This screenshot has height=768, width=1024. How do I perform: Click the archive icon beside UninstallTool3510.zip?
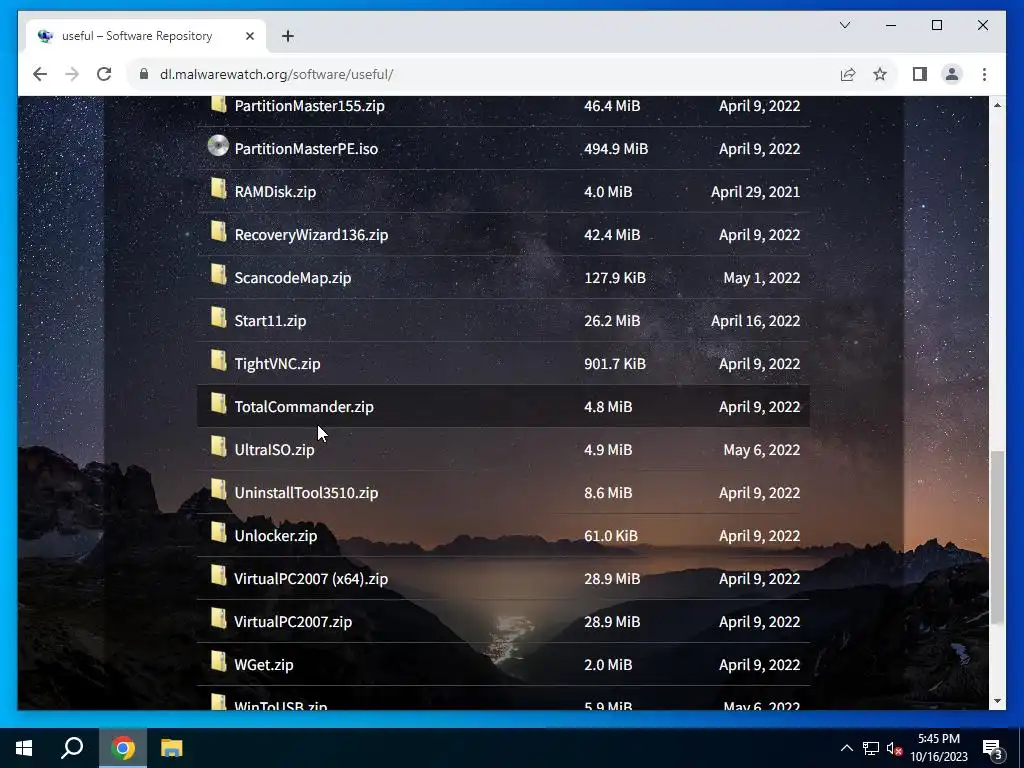pos(219,490)
